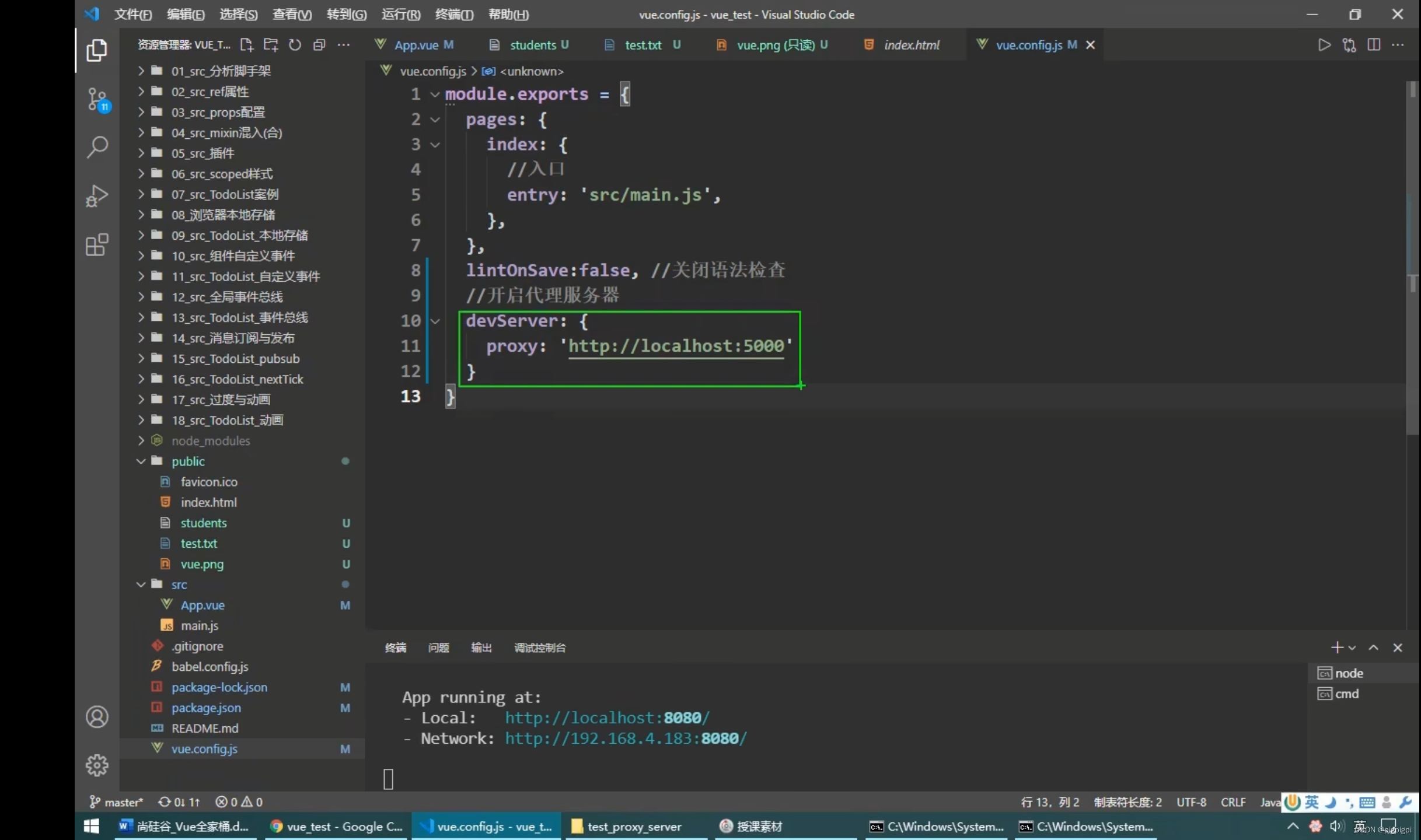This screenshot has height=840, width=1421.
Task: Open the 编辑(E) menu
Action: 186,15
